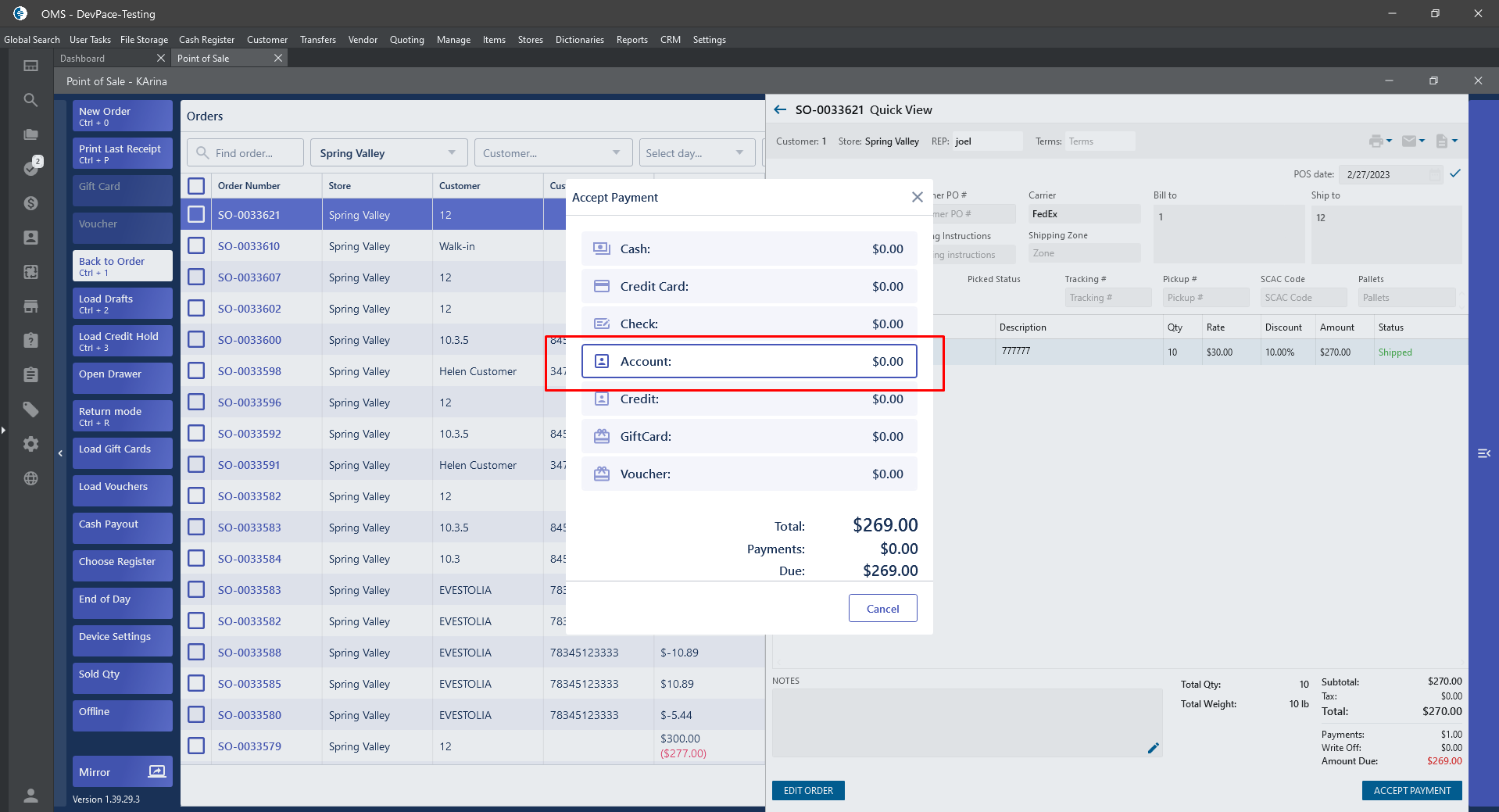Click the pencil icon to edit notes
Image resolution: width=1499 pixels, height=812 pixels.
point(1153,748)
